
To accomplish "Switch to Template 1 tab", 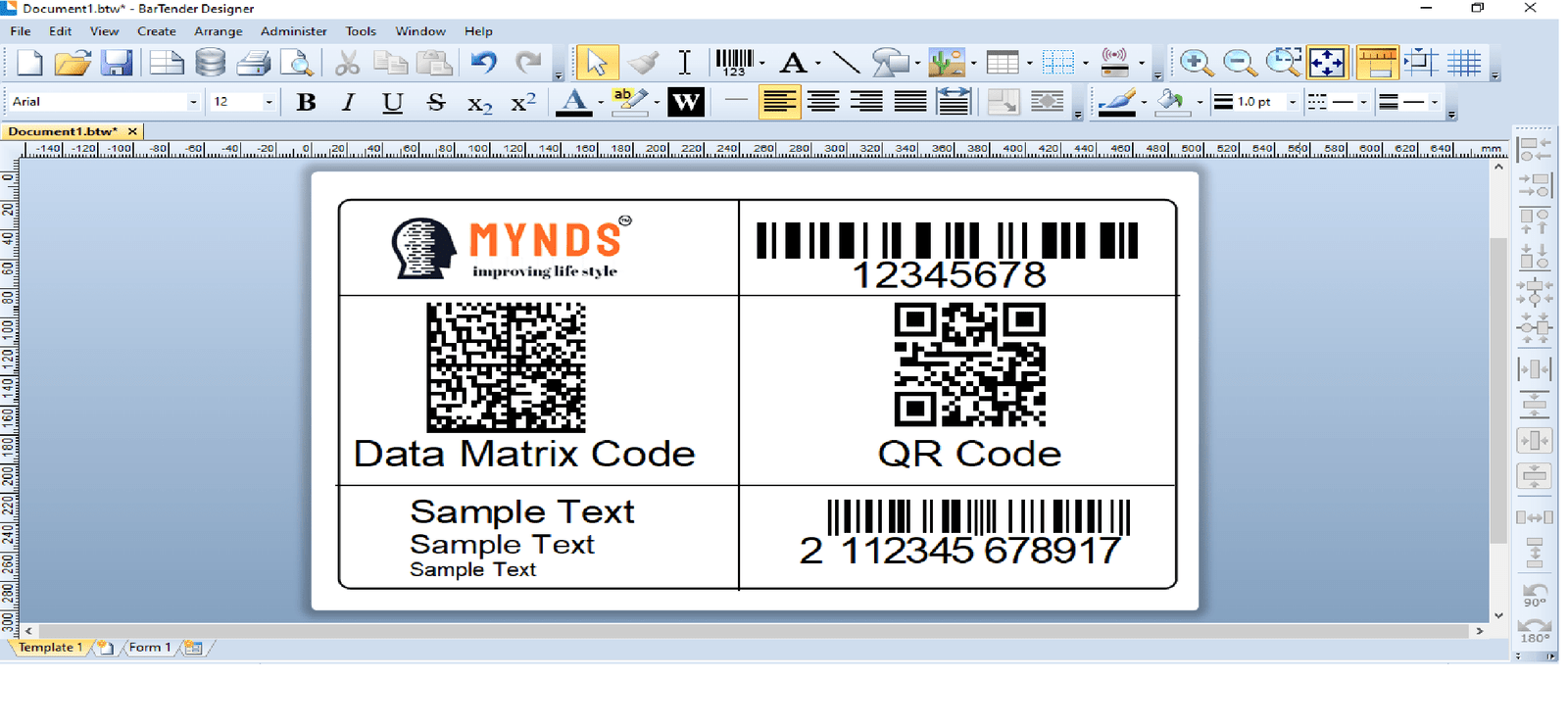I will (50, 648).
